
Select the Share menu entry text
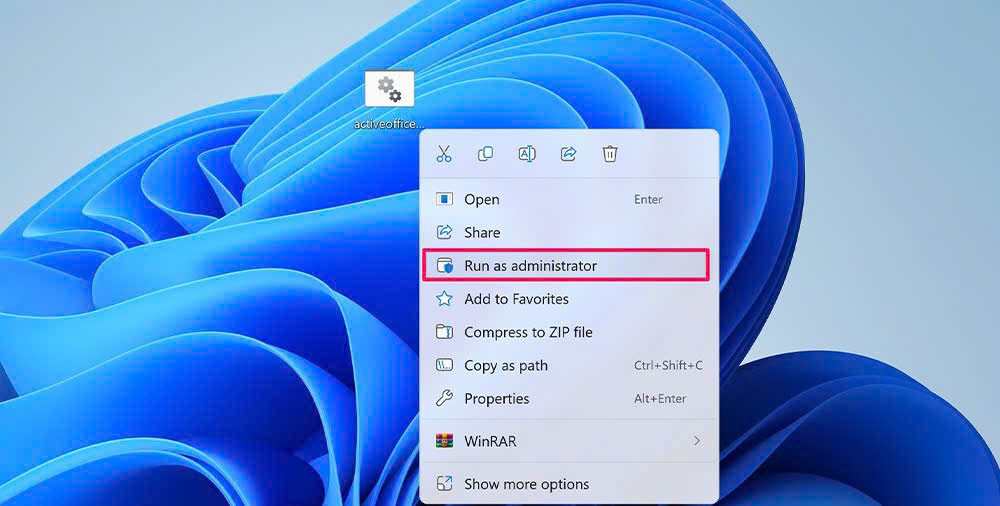(482, 232)
